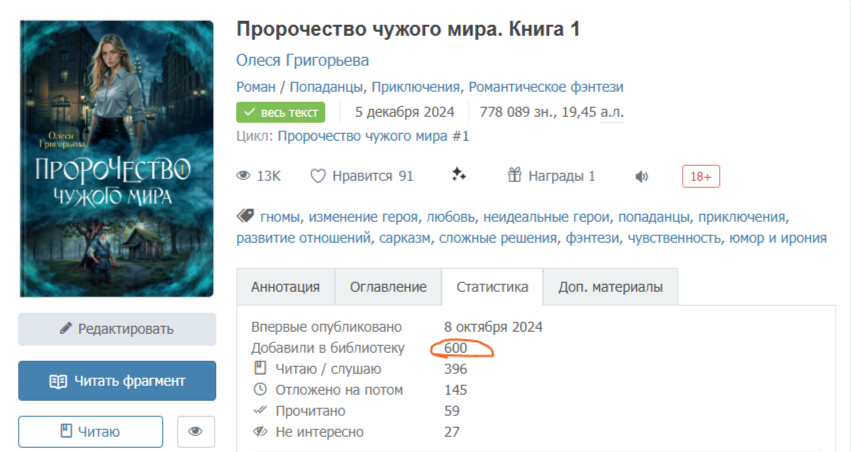Click the 396 reading count value

coord(455,369)
